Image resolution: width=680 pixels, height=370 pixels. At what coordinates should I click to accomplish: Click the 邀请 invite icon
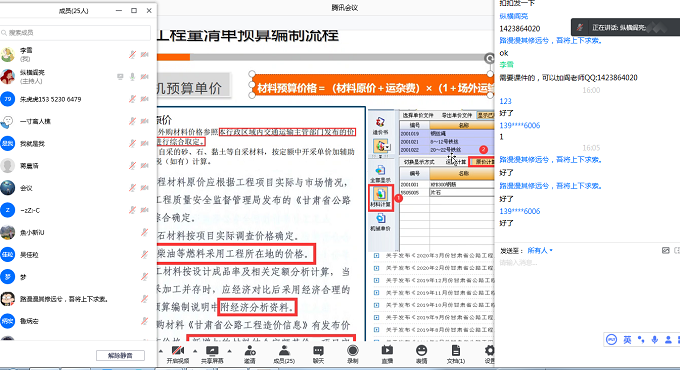(x=250, y=350)
